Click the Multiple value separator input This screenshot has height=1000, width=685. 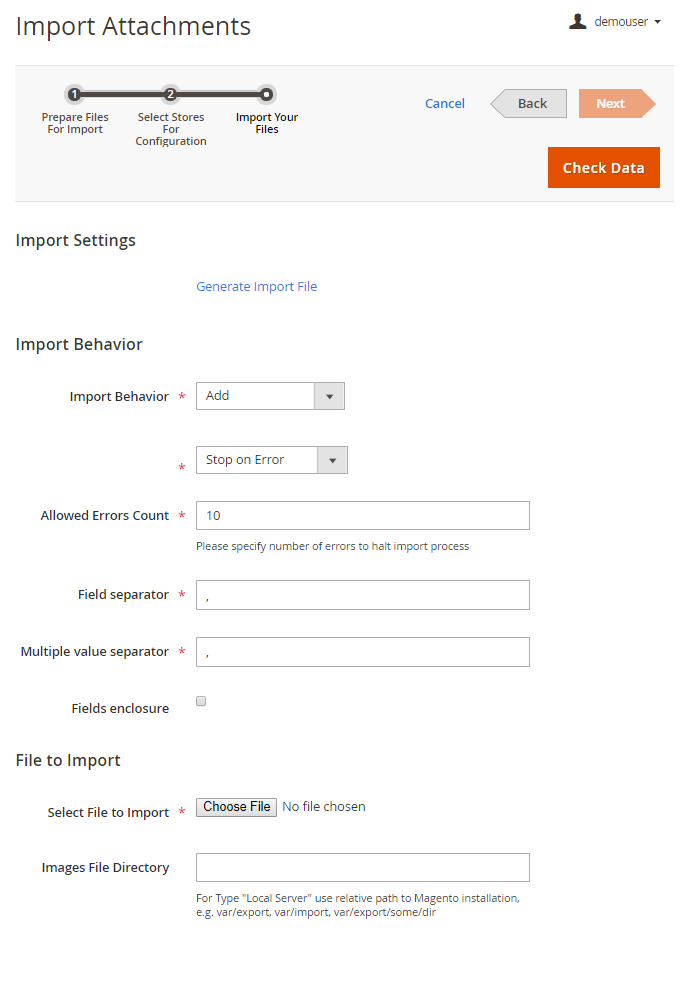pos(362,652)
